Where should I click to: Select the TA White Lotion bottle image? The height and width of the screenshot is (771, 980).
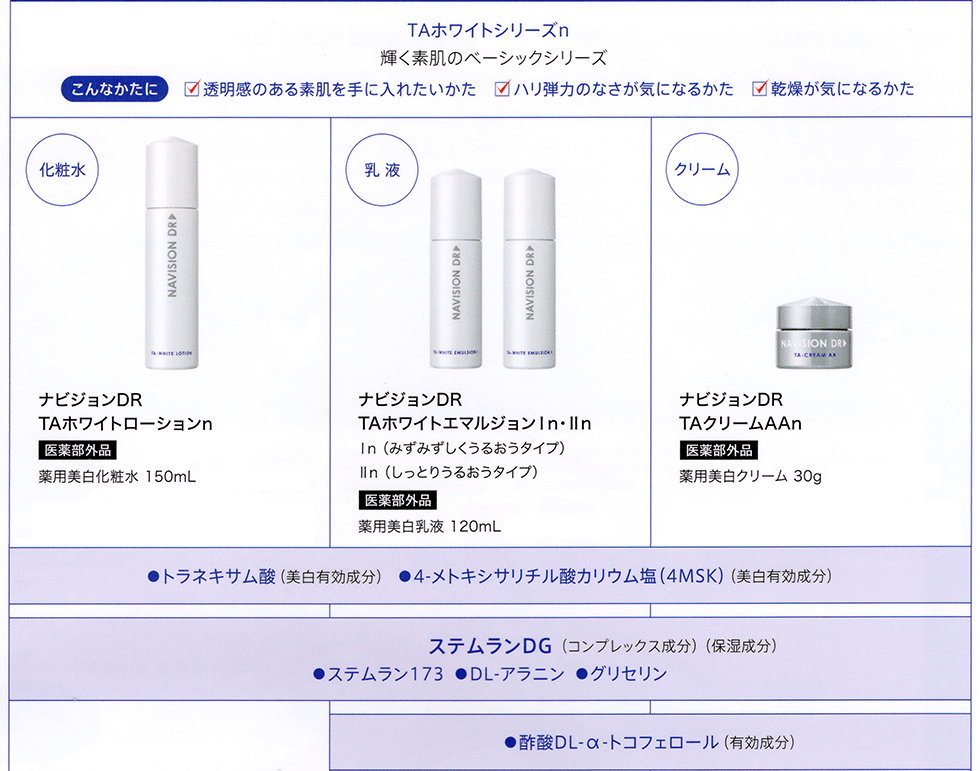tap(172, 253)
